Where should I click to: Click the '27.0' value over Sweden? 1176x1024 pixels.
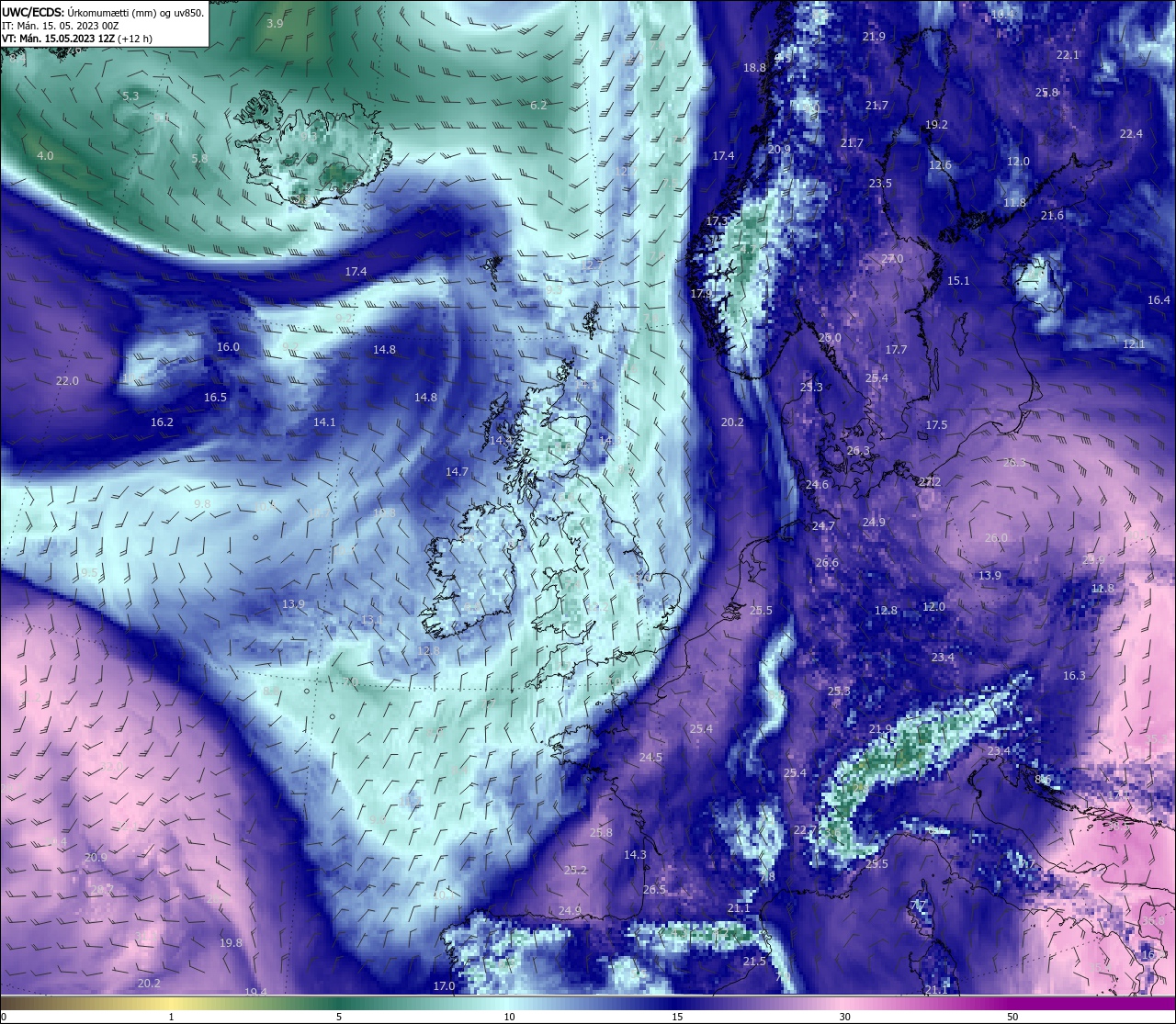892,260
